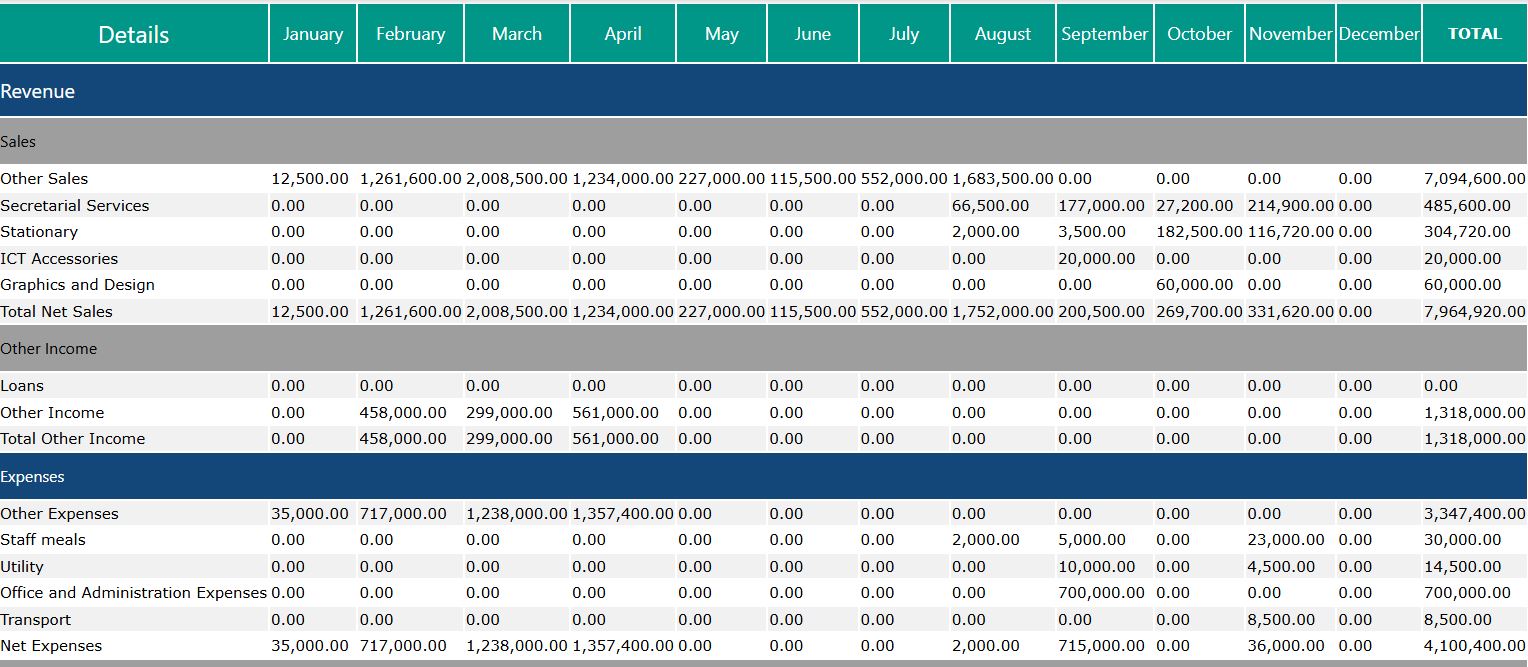Viewport: 1528px width, 667px height.
Task: Click the Graphics and Design row label
Action: (77, 284)
